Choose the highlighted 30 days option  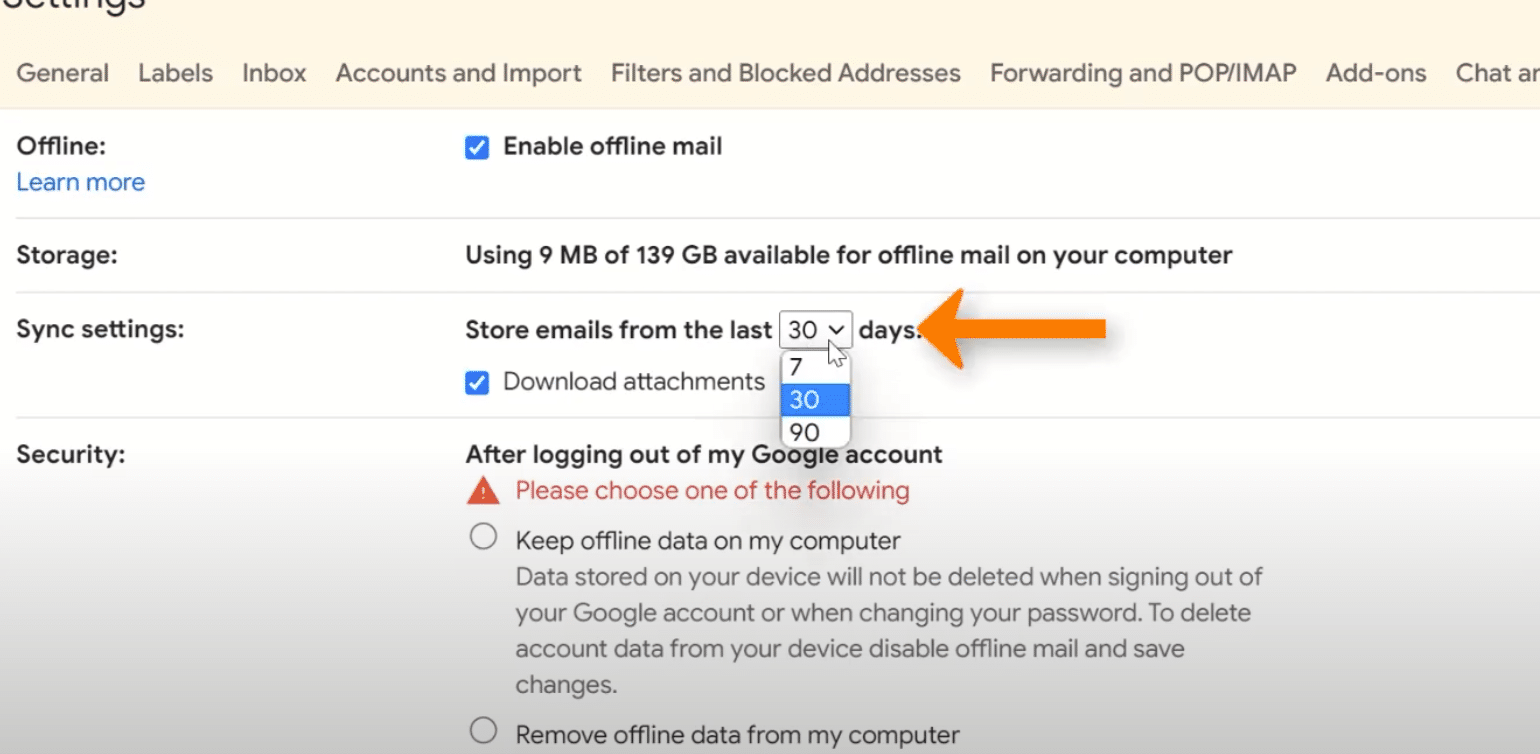click(814, 400)
